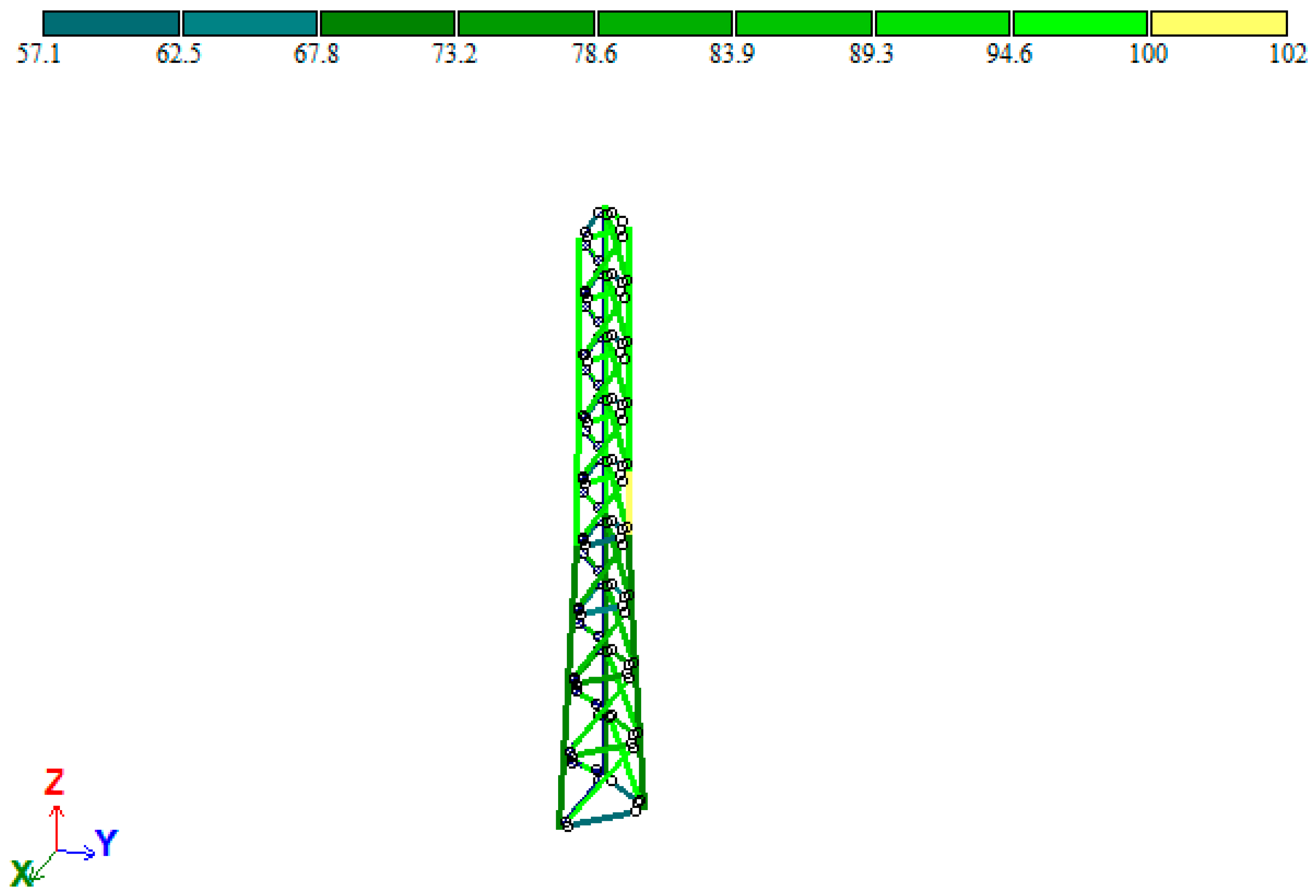Choose the 83.9–89.3 legend color block

(x=803, y=23)
